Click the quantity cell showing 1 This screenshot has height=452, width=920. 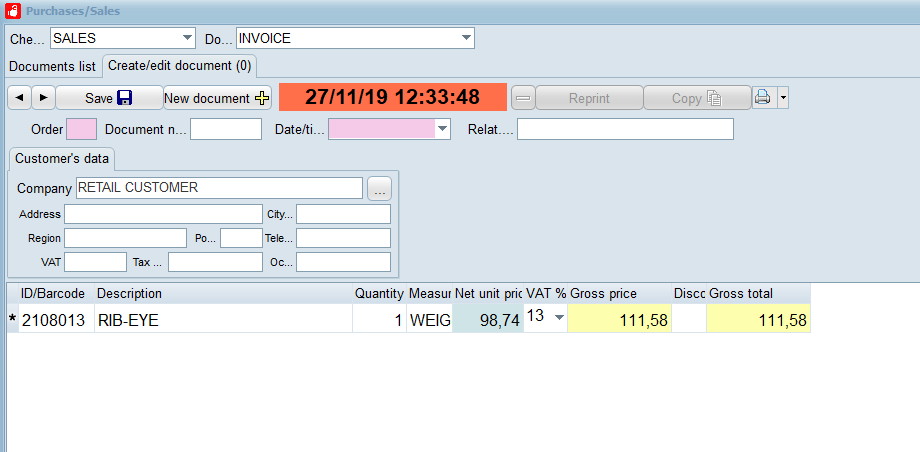point(380,320)
